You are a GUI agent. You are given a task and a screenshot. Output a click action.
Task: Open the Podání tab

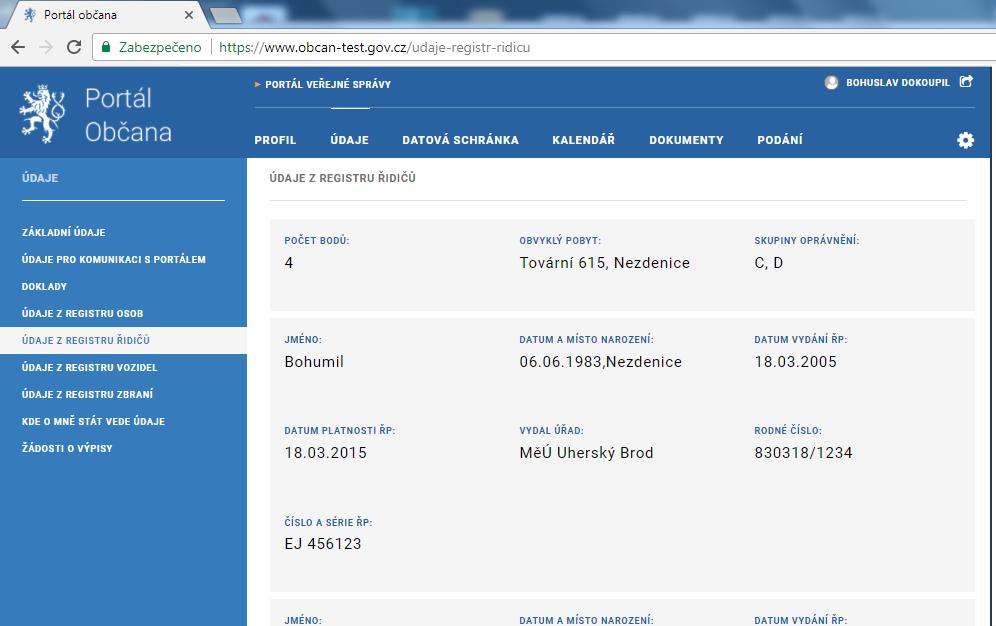tap(780, 140)
